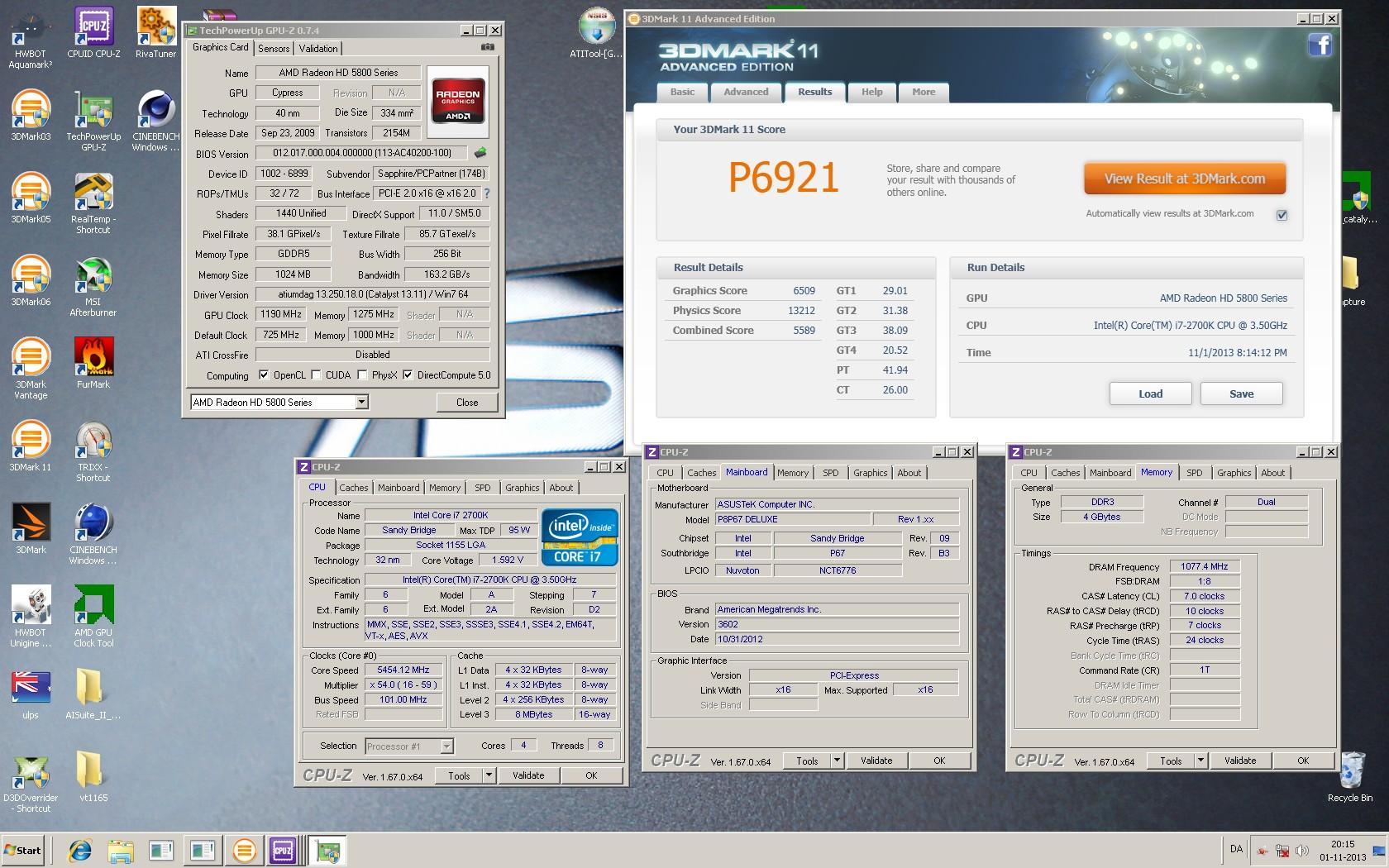Click View Result at 3DMark.com button
This screenshot has height=868, width=1389.
point(1185,179)
